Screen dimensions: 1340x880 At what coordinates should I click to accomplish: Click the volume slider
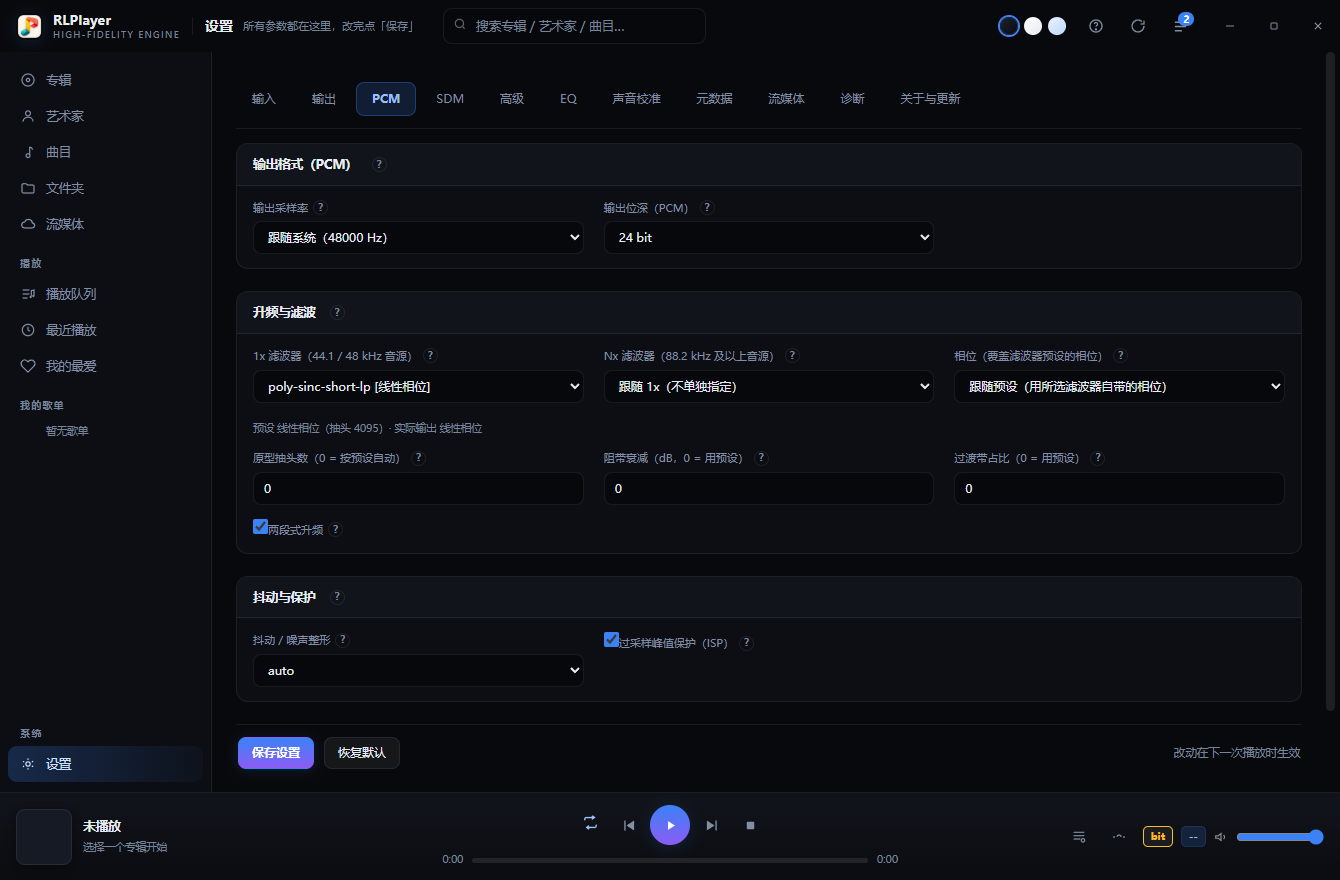(x=1280, y=837)
